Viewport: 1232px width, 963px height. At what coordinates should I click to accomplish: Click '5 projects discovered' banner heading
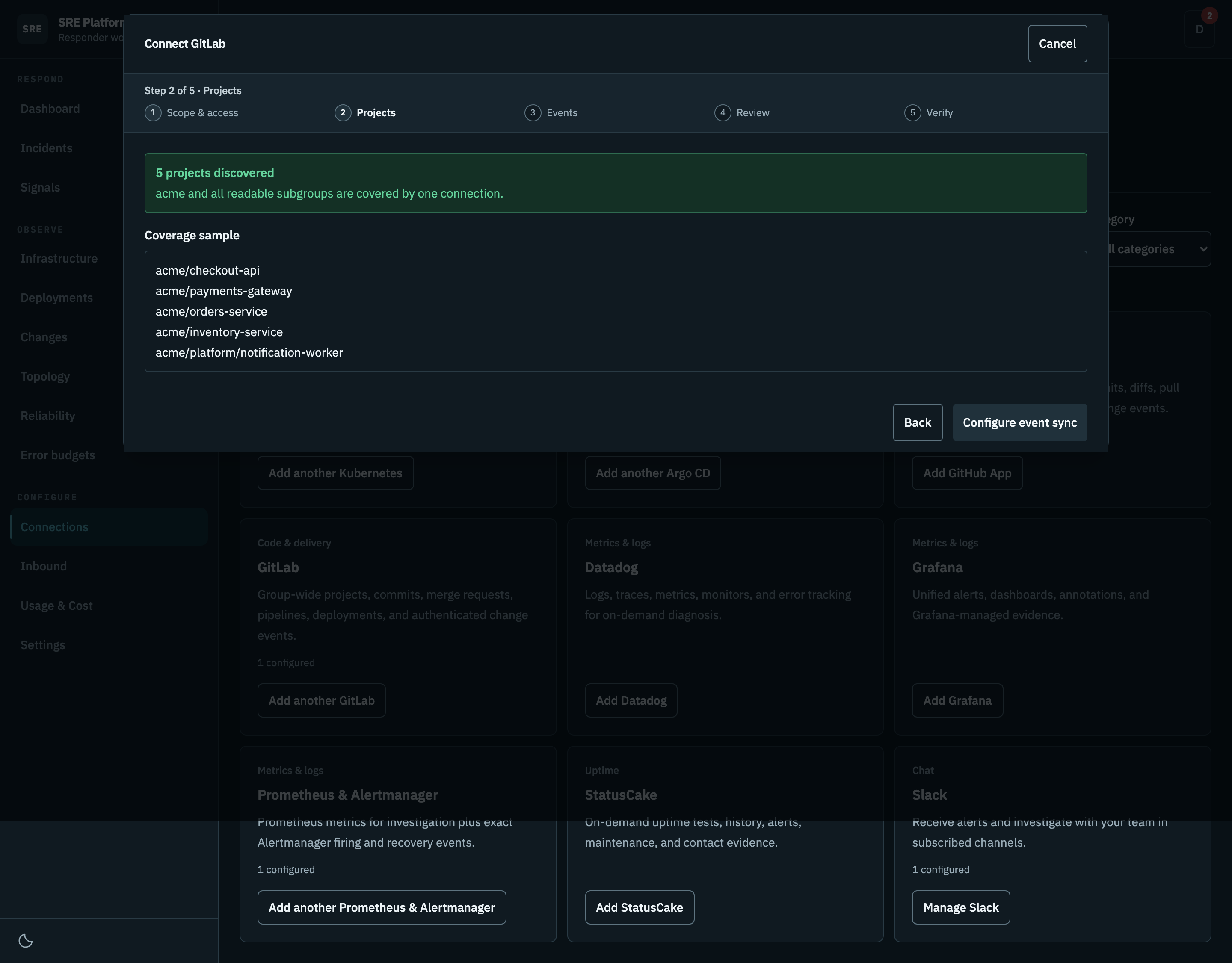tap(215, 172)
